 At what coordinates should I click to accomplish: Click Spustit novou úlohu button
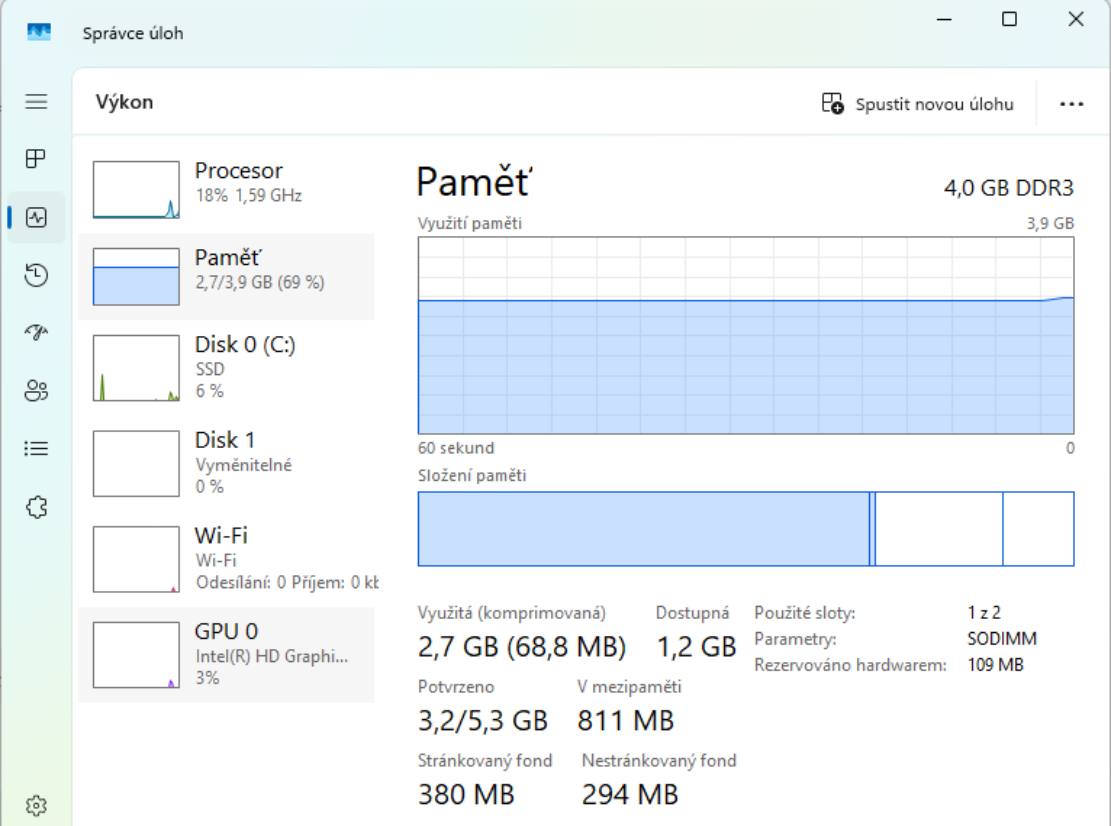918,104
